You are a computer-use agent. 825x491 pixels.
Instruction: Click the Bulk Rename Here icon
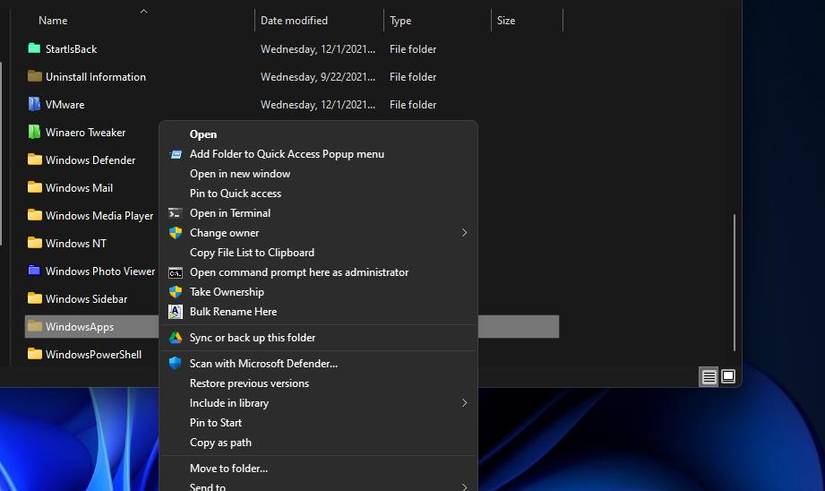175,312
